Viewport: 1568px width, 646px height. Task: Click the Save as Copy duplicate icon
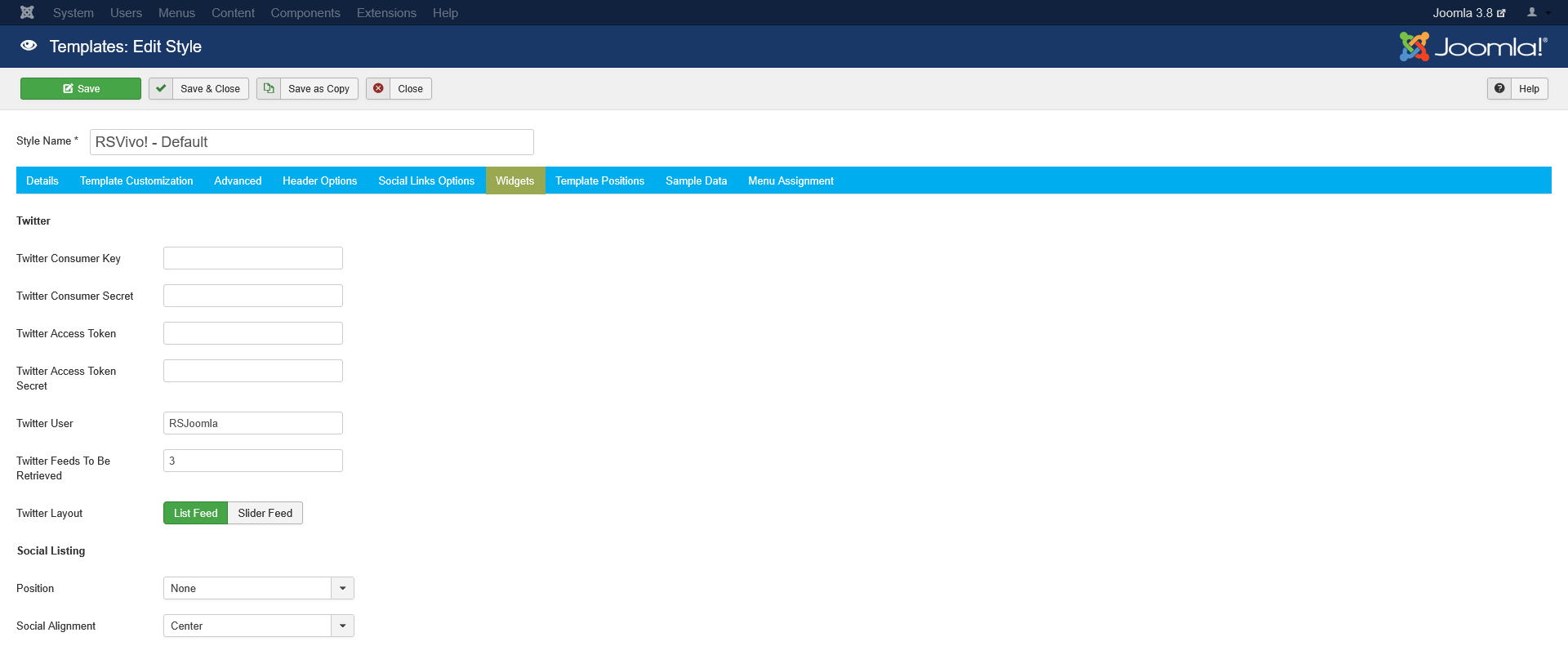coord(269,88)
